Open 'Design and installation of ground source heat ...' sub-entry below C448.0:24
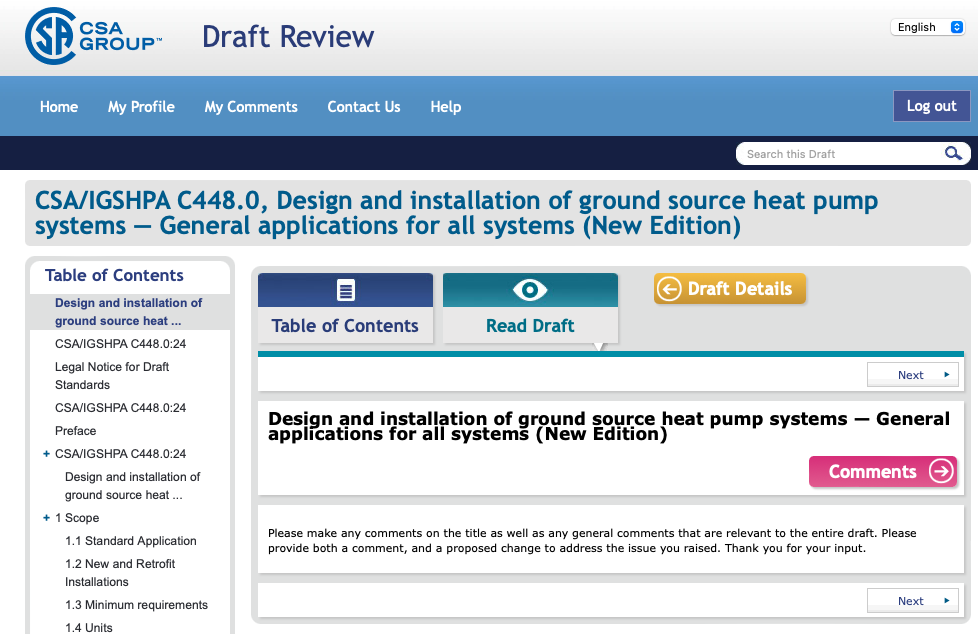This screenshot has width=978, height=634. (x=132, y=485)
